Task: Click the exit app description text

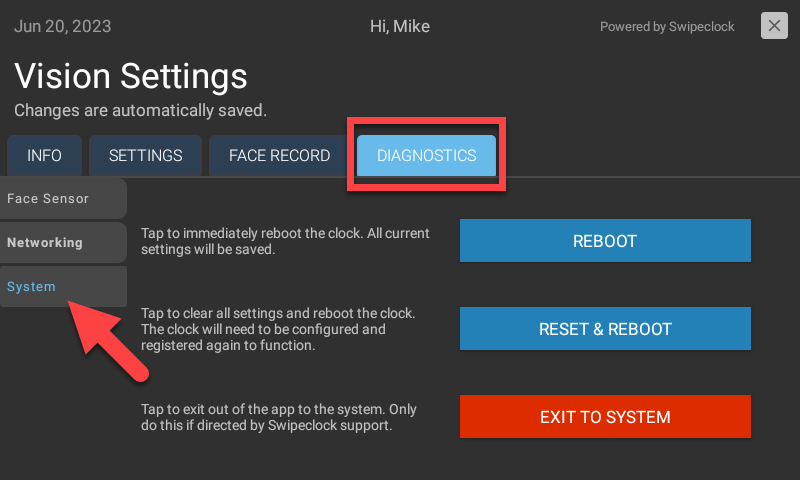Action: pos(279,417)
